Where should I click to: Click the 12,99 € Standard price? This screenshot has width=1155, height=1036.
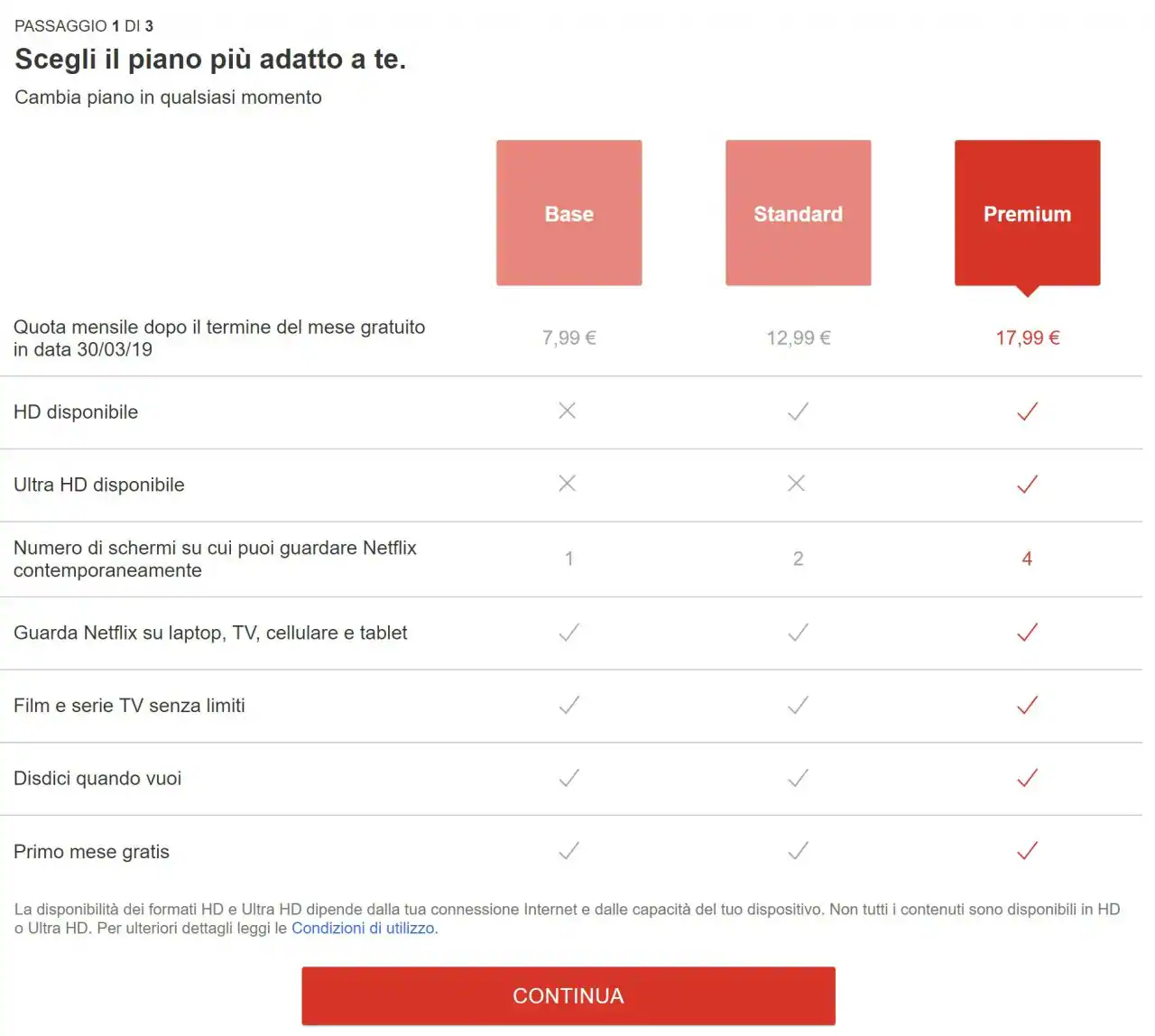pyautogui.click(x=798, y=338)
